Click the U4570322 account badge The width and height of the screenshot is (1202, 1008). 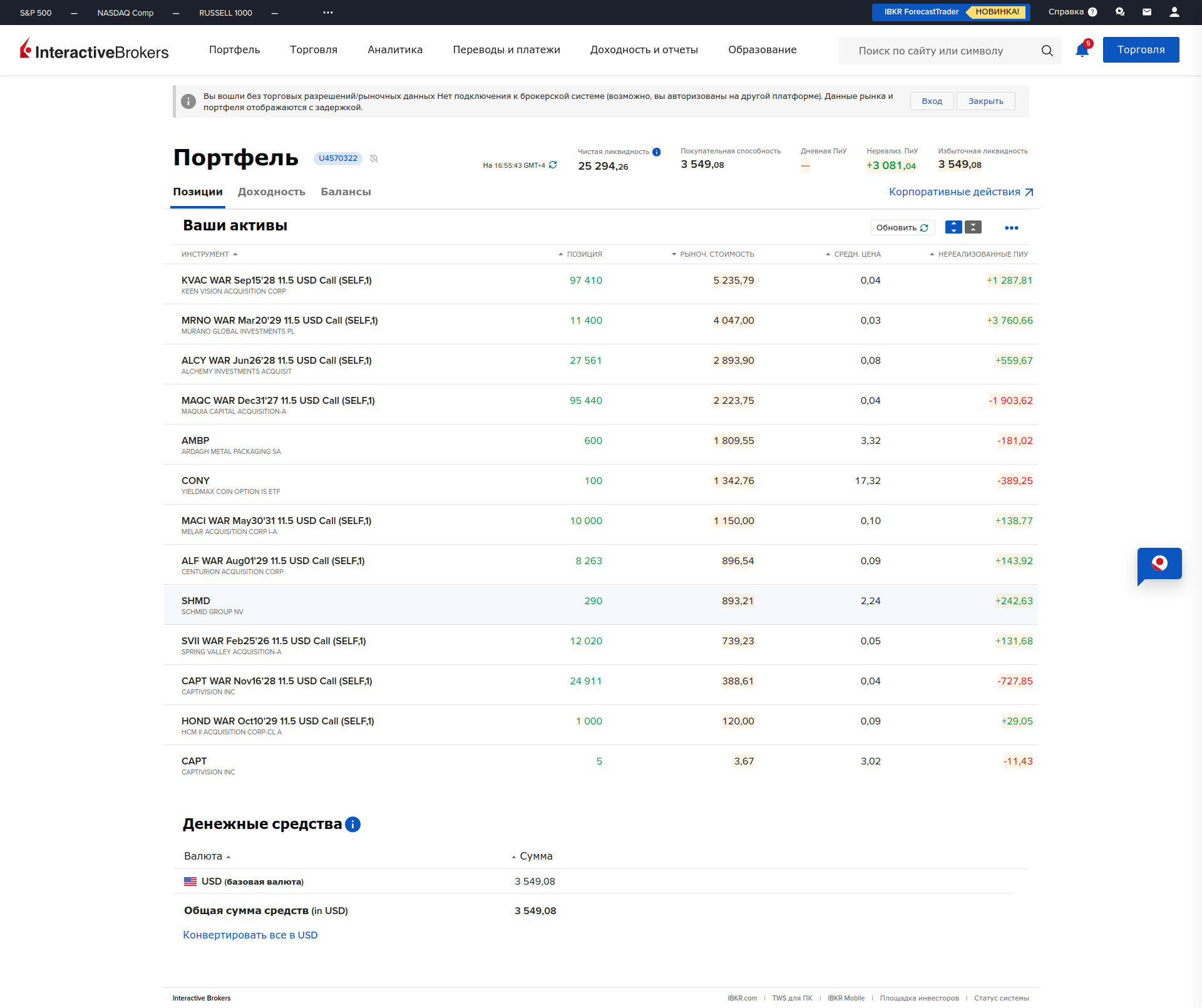[338, 158]
